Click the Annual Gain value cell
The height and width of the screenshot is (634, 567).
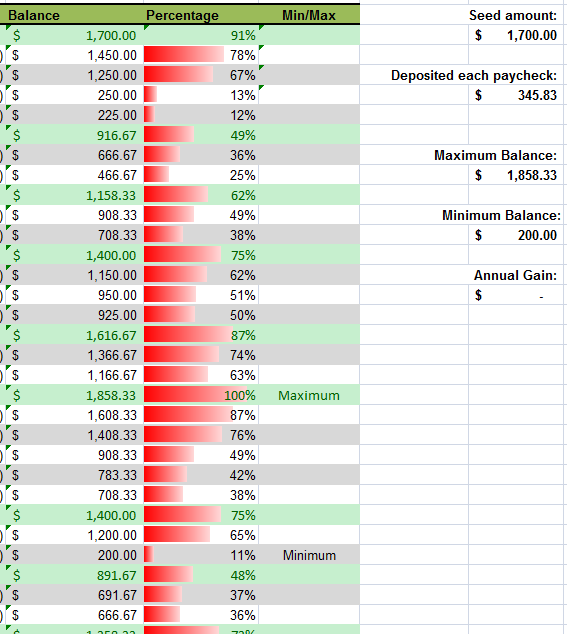(516, 295)
